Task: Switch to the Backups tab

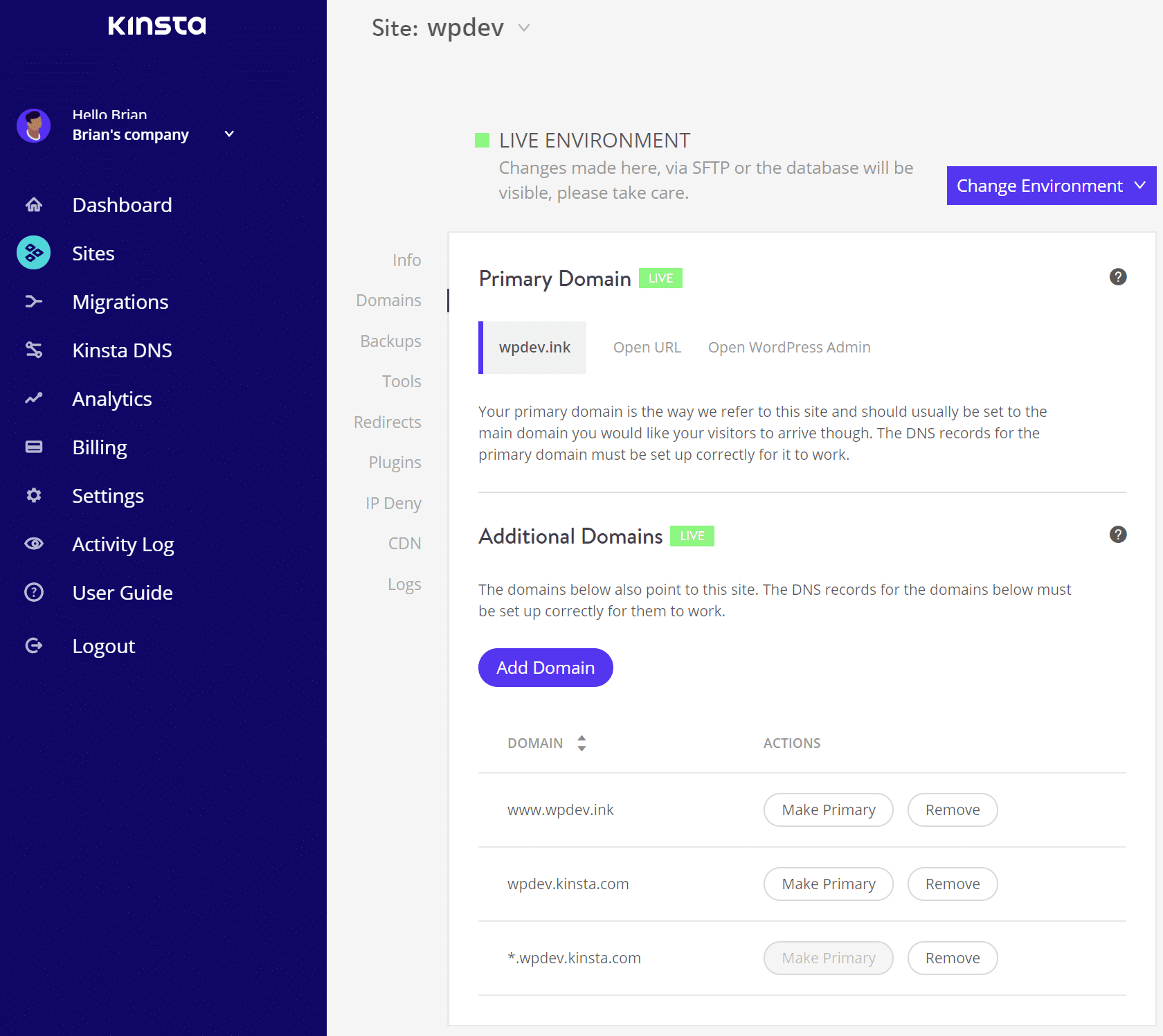Action: 390,341
